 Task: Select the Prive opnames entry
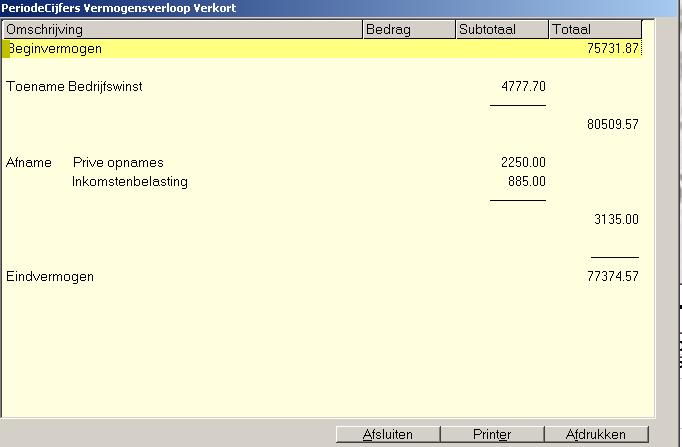click(118, 163)
